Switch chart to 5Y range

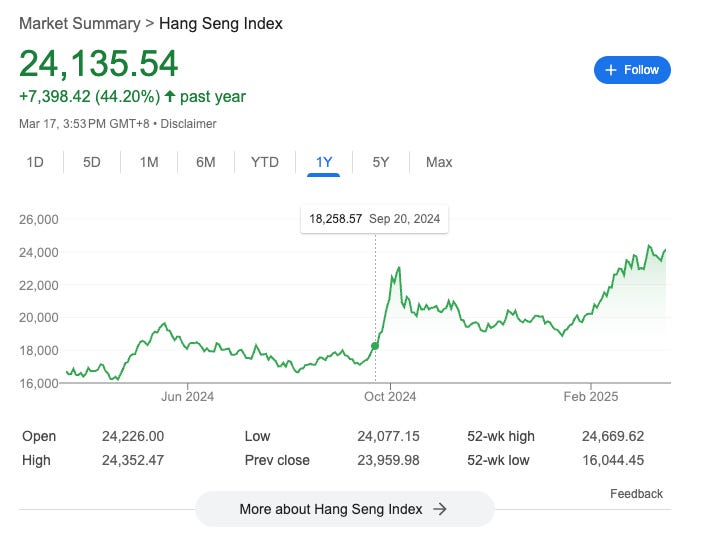(381, 162)
